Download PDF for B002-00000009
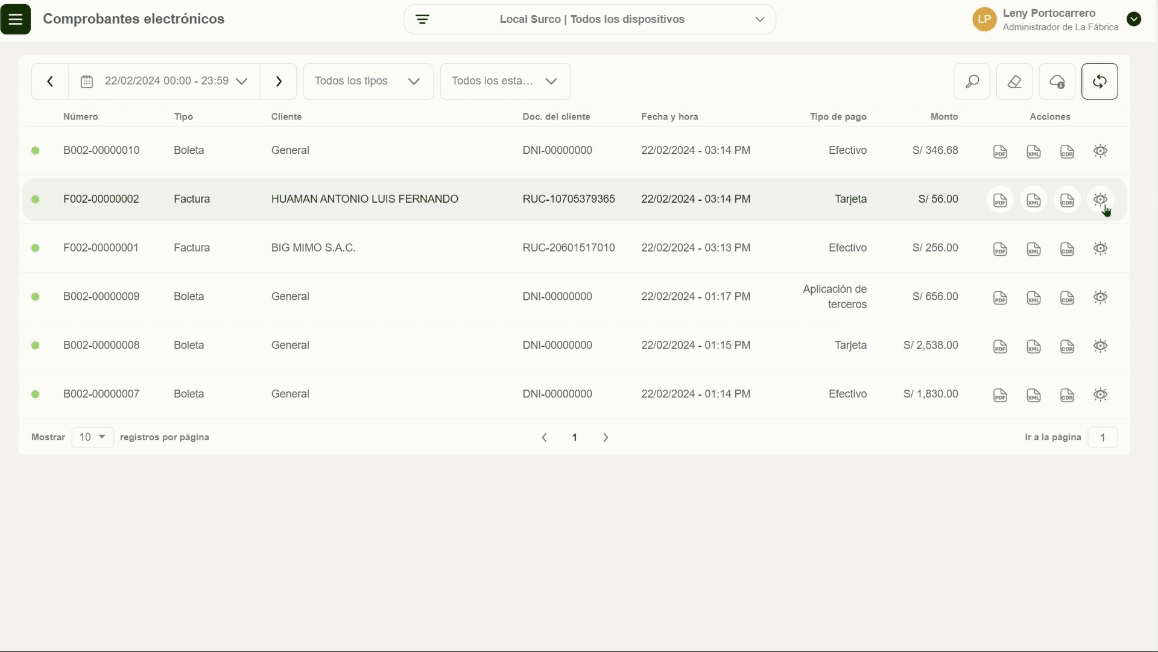Viewport: 1158px width, 652px height. coord(1000,298)
